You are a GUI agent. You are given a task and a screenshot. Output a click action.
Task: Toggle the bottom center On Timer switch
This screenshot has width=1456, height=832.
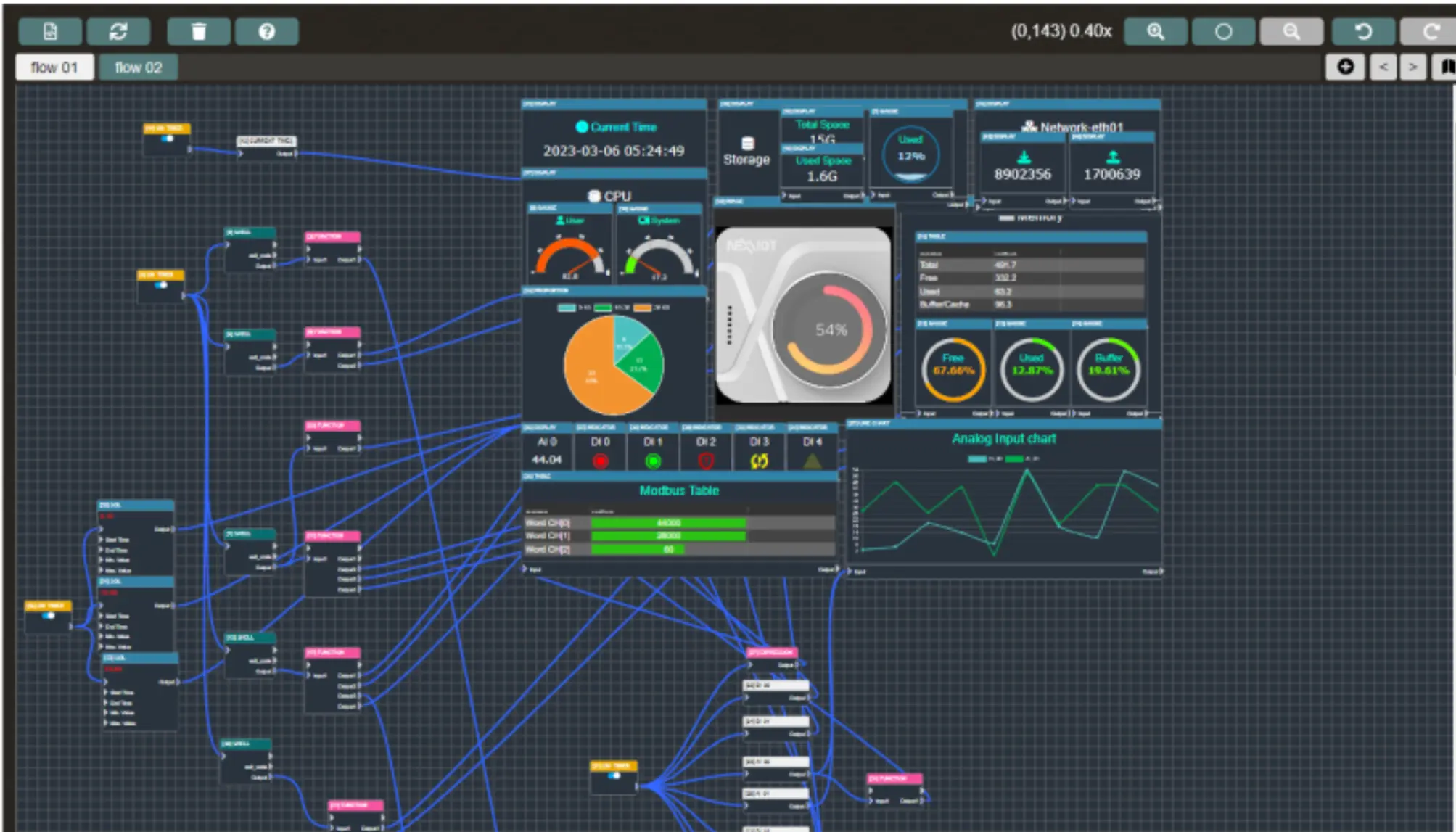(x=614, y=776)
